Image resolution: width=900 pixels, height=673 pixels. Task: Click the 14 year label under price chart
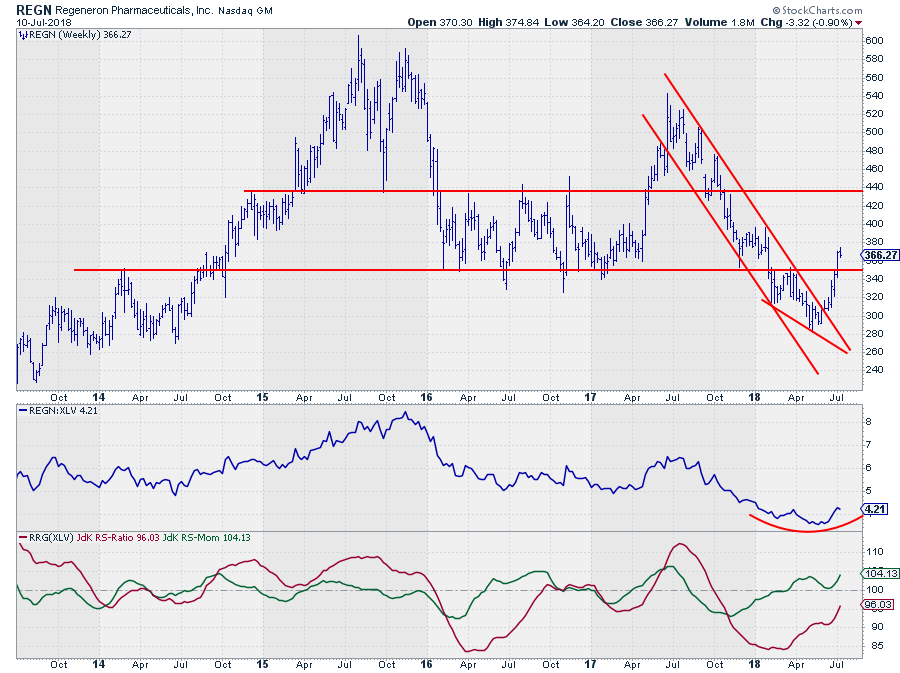tap(99, 397)
